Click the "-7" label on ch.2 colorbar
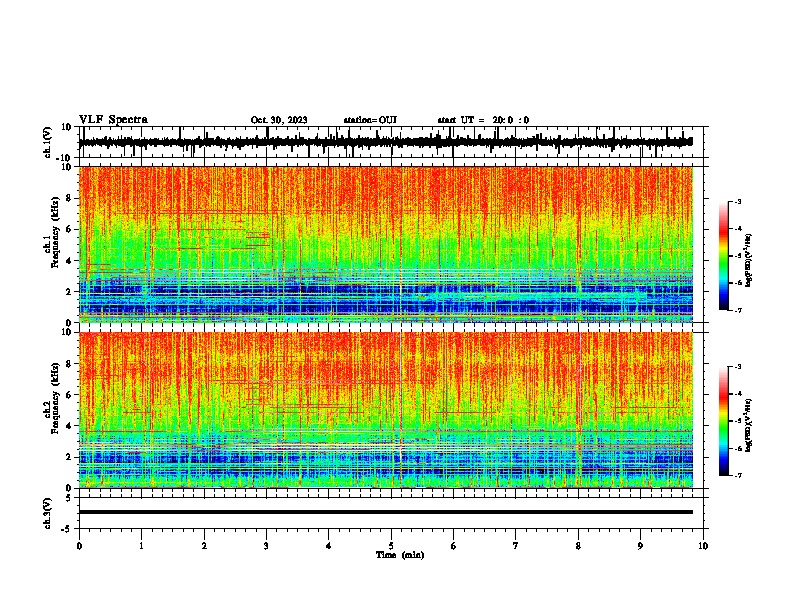Screen dimensions: 792x612 click(737, 475)
